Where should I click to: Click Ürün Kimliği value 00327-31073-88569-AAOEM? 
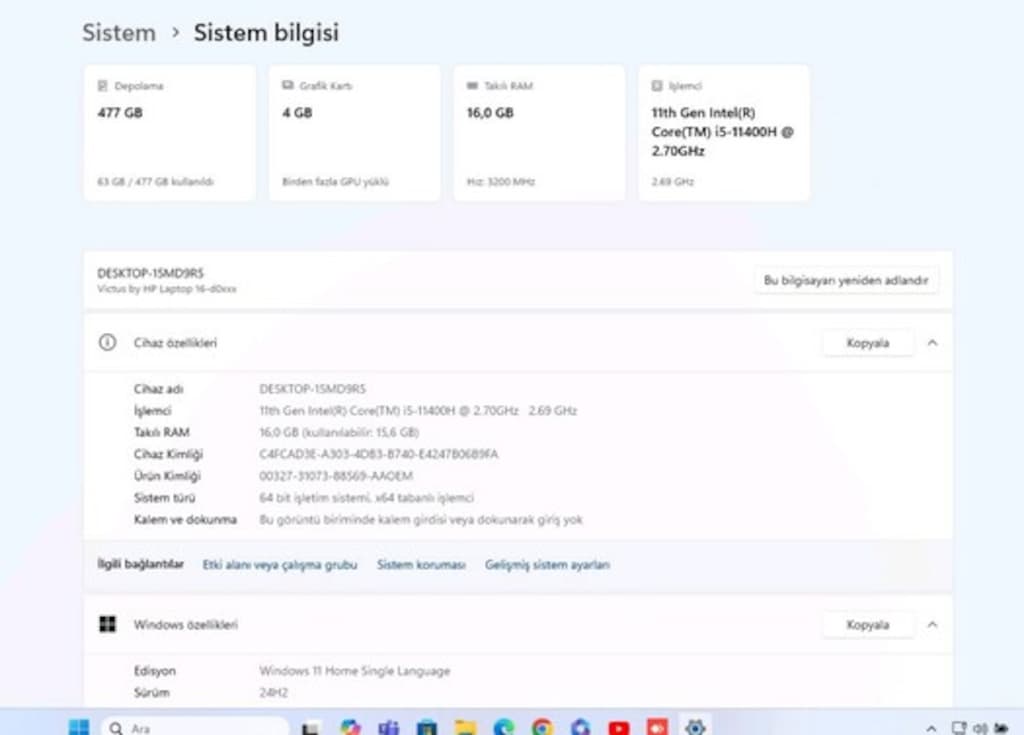click(336, 476)
